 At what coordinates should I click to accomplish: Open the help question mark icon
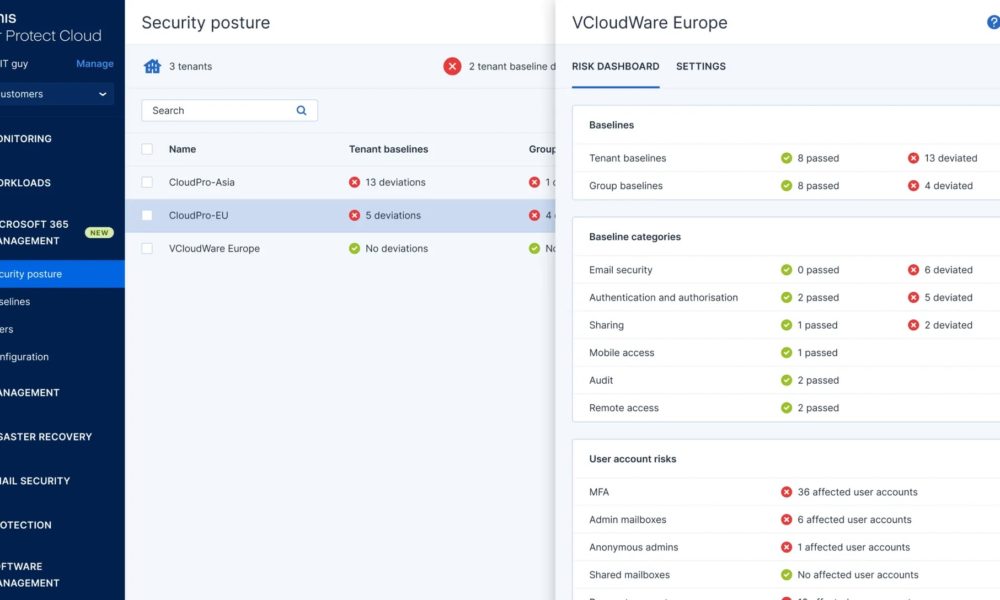tap(993, 22)
